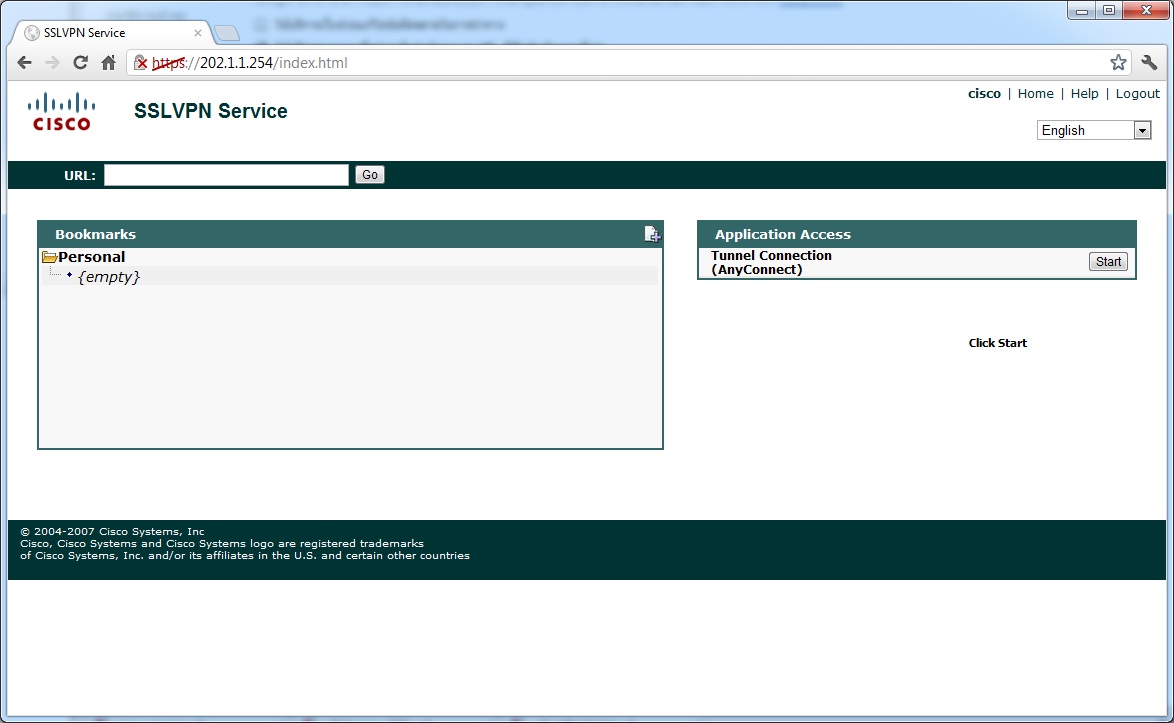
Task: Open the Home link in header
Action: (1035, 94)
